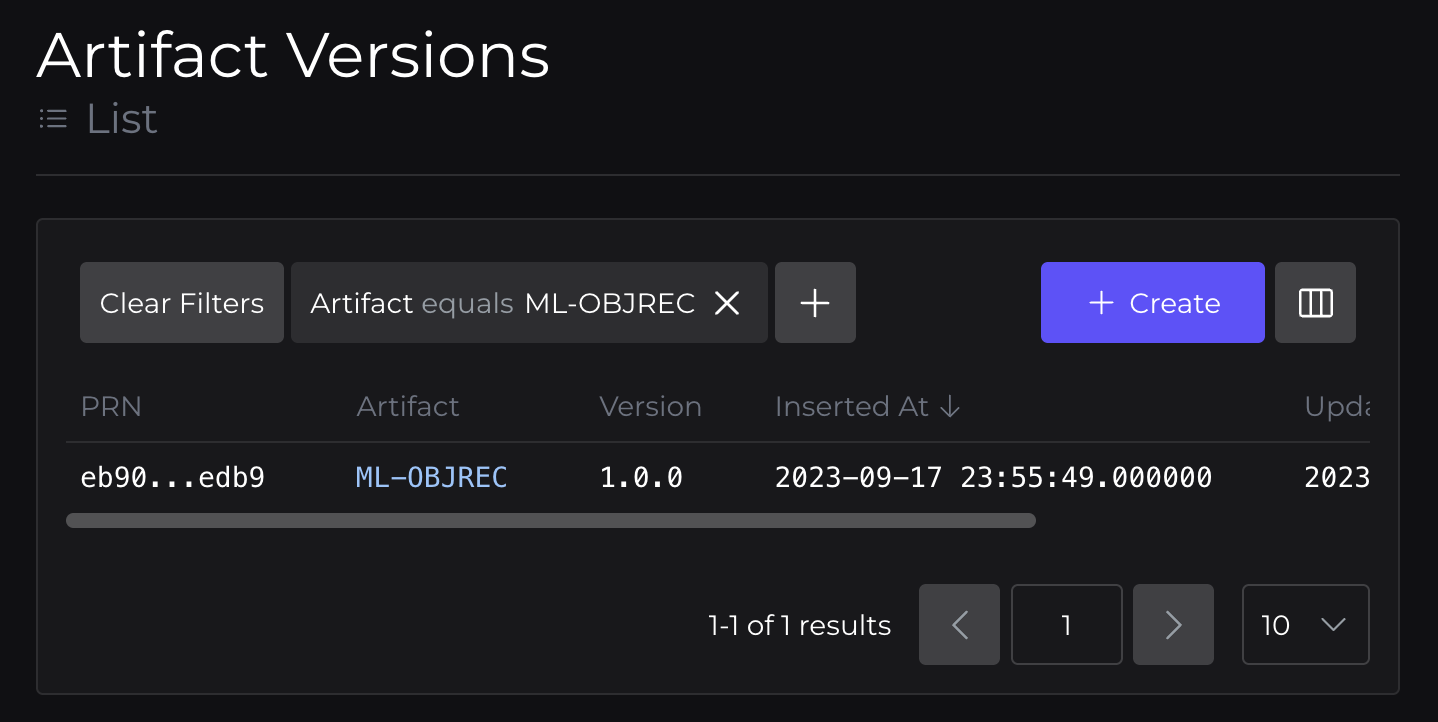Sort by Inserted At descending arrow

[x=950, y=407]
